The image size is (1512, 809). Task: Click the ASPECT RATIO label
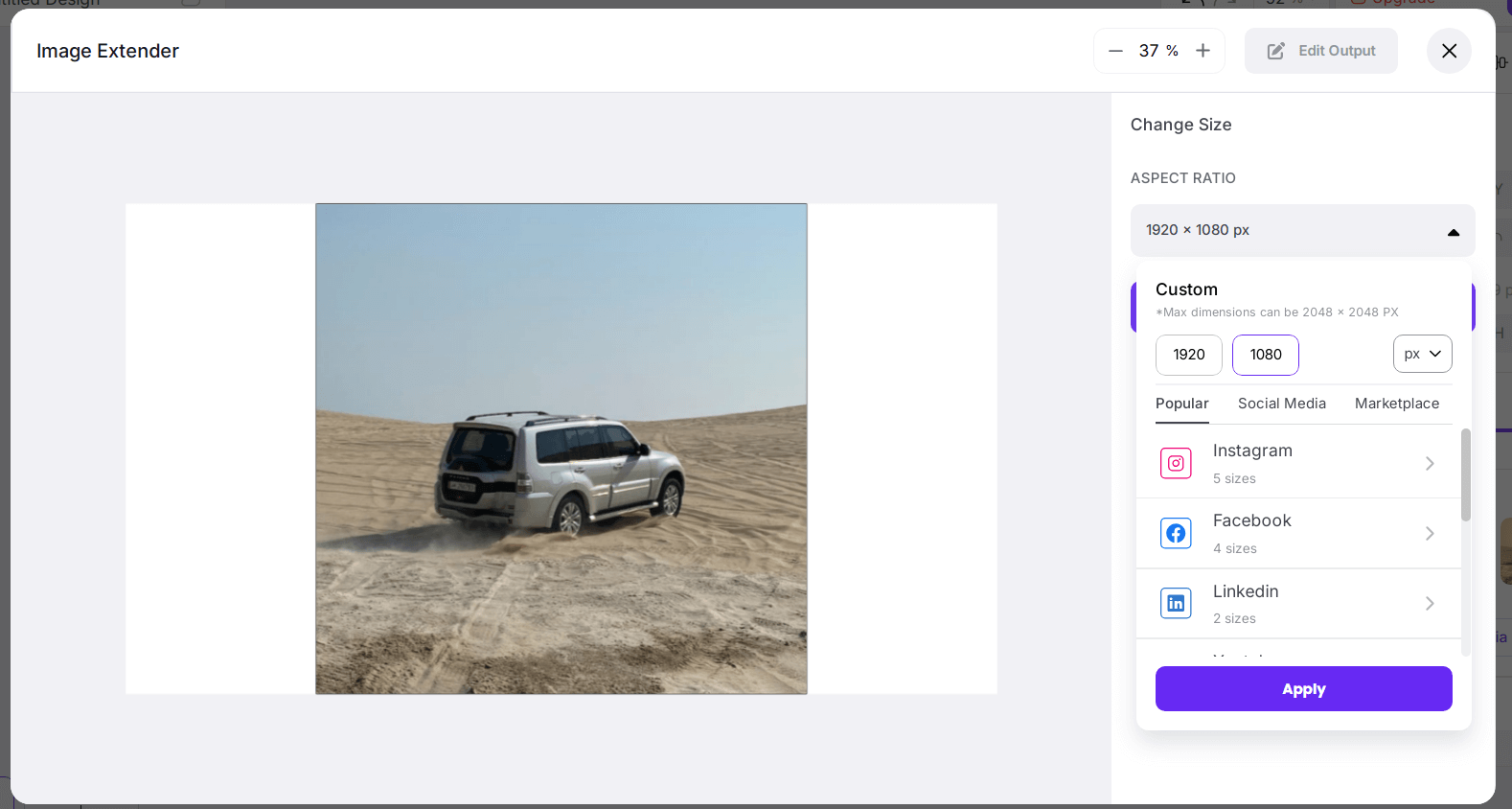[1183, 178]
